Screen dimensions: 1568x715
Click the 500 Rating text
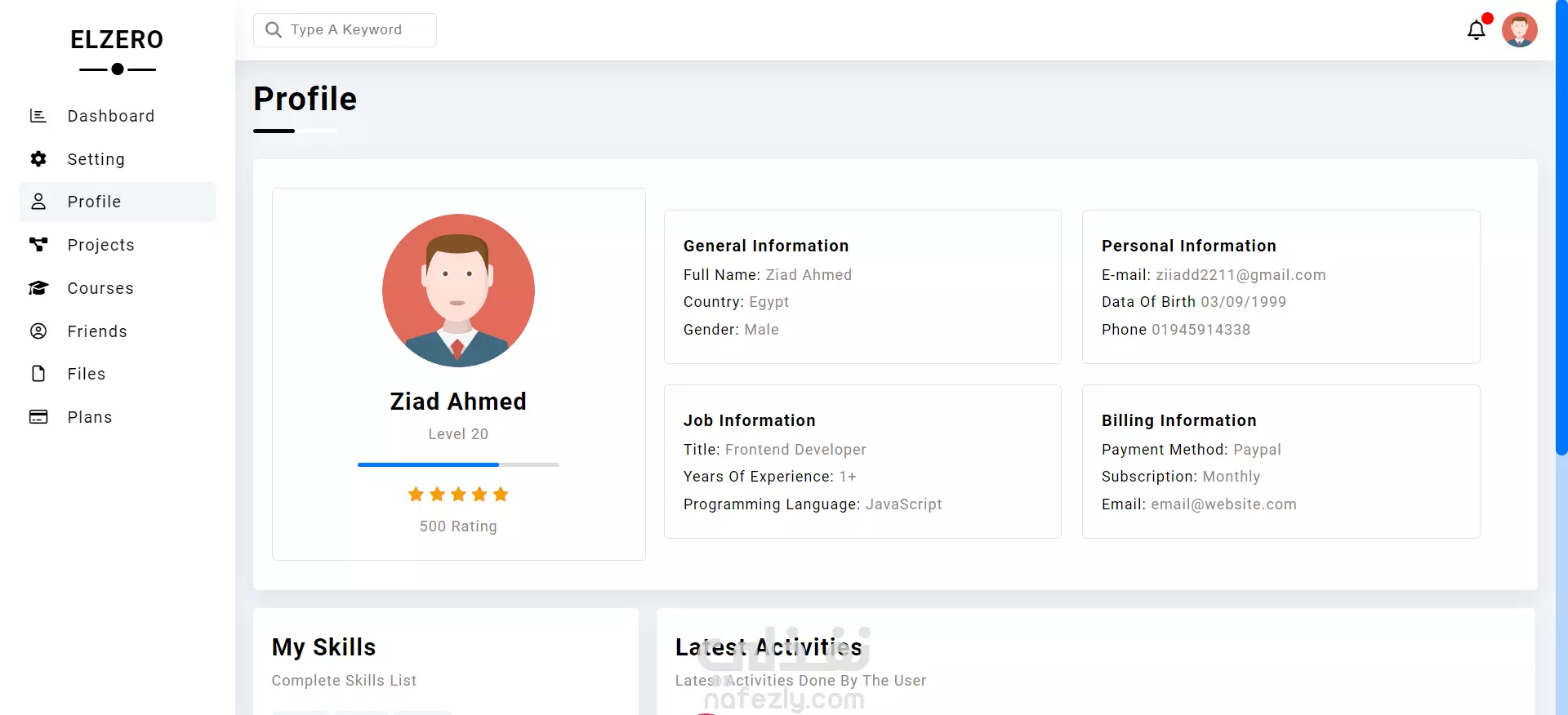458,526
